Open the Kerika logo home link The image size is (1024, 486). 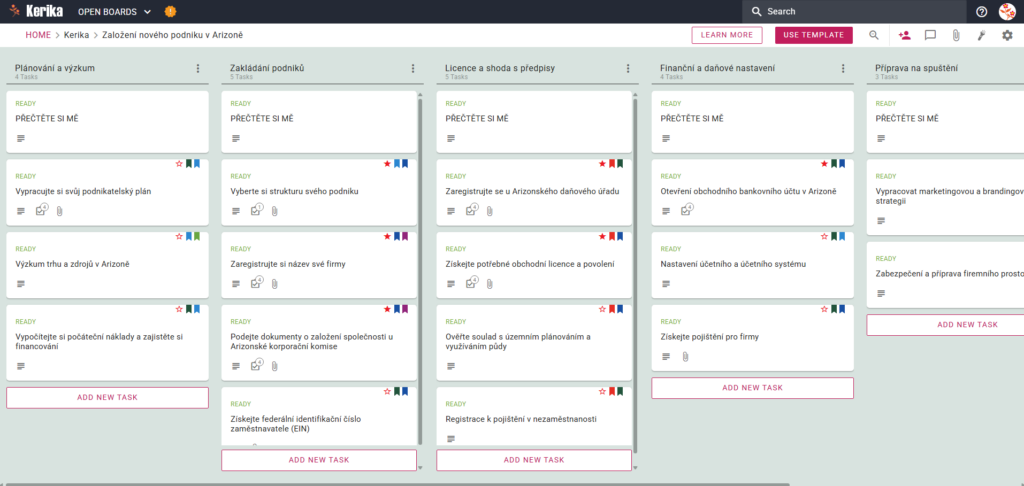[x=37, y=11]
